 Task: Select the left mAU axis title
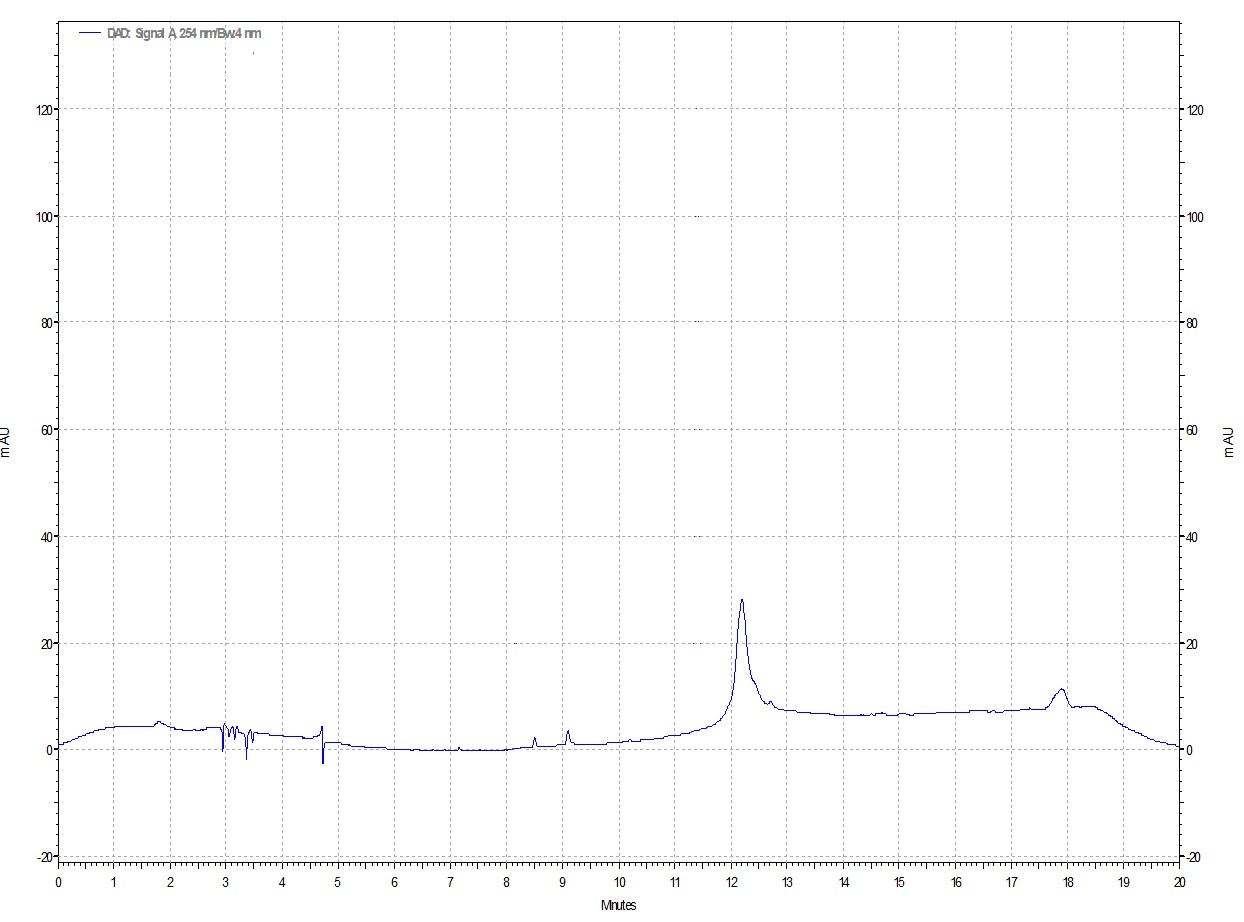click(8, 441)
